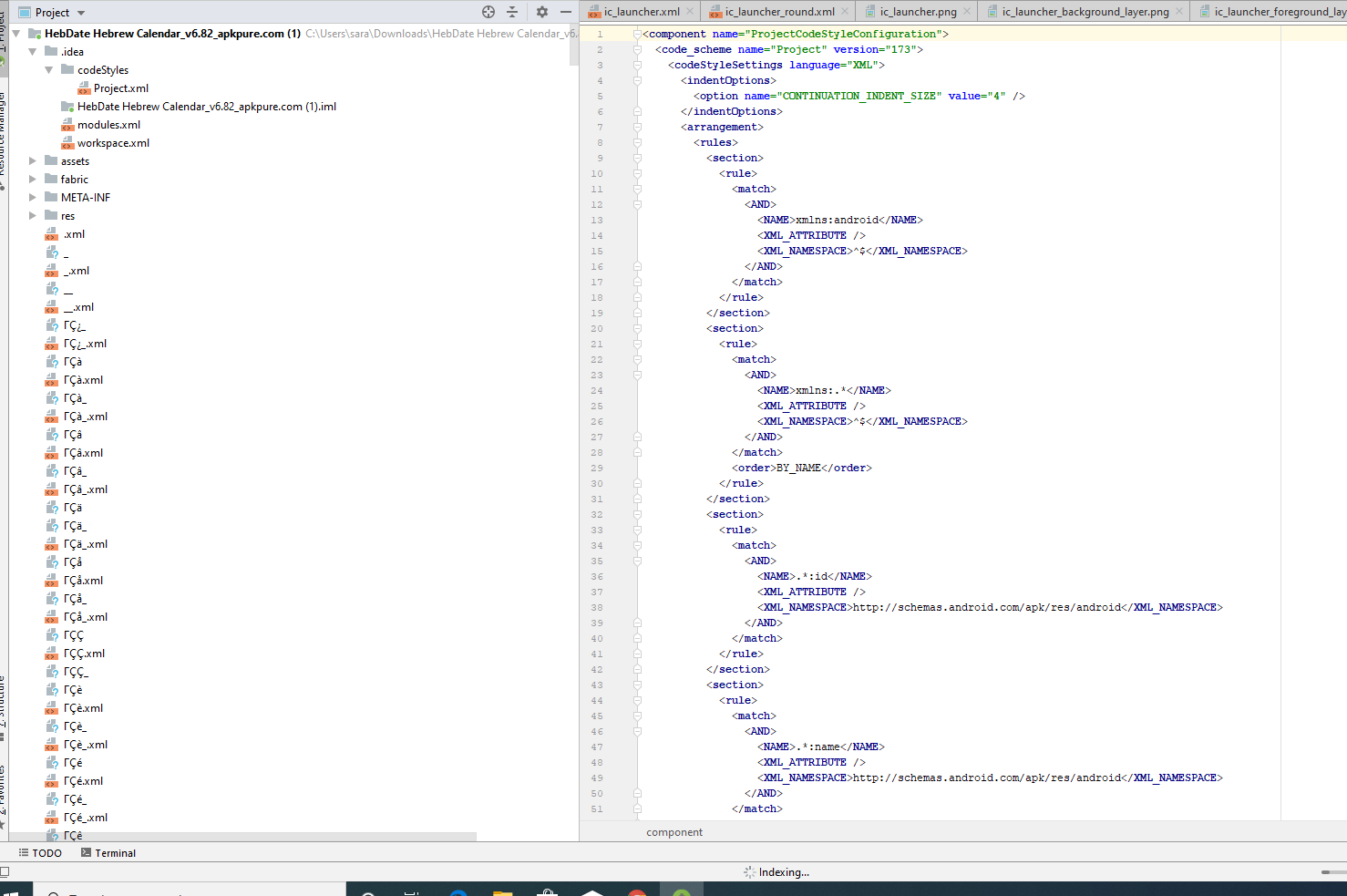Close the ic_launcher_round.xml tab

click(x=845, y=12)
